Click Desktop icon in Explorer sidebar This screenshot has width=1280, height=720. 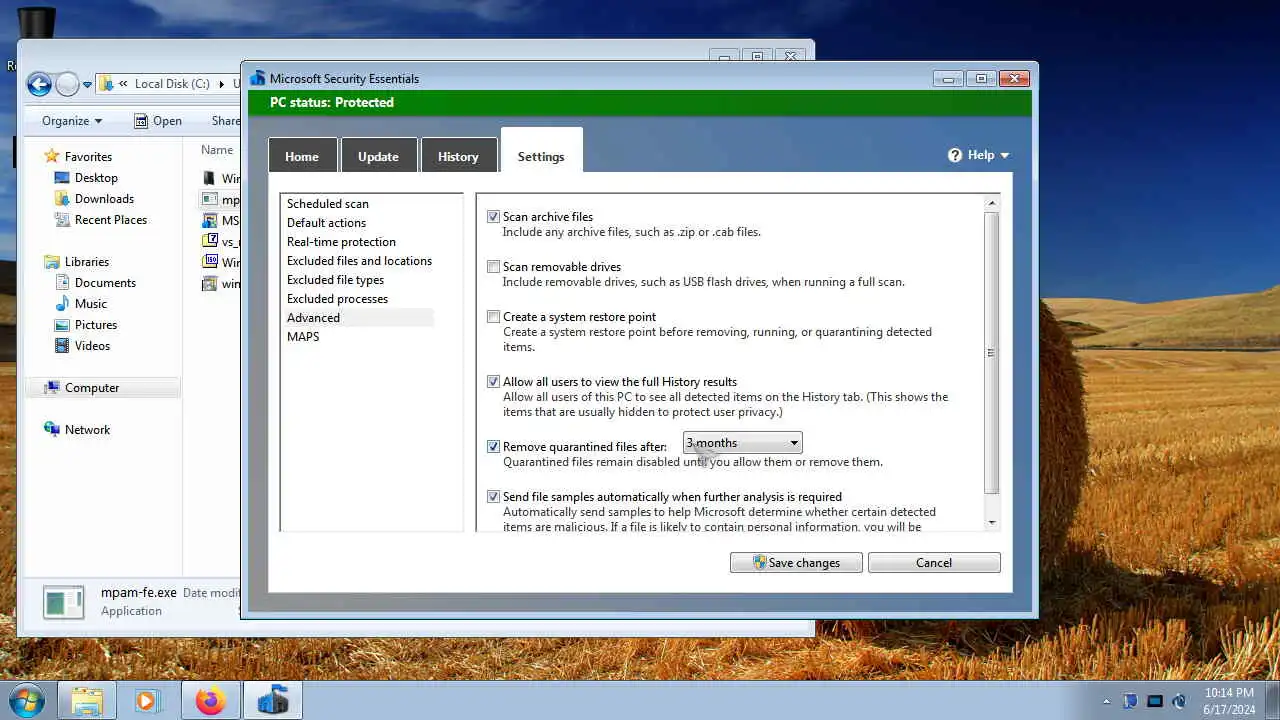(x=62, y=178)
